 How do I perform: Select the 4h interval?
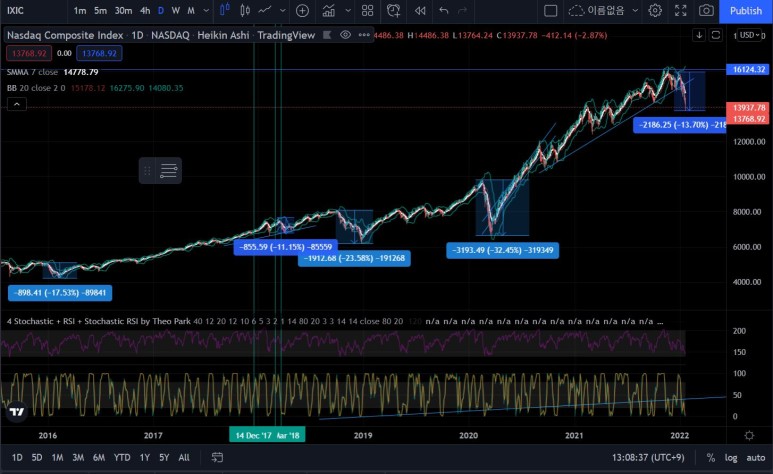(145, 10)
